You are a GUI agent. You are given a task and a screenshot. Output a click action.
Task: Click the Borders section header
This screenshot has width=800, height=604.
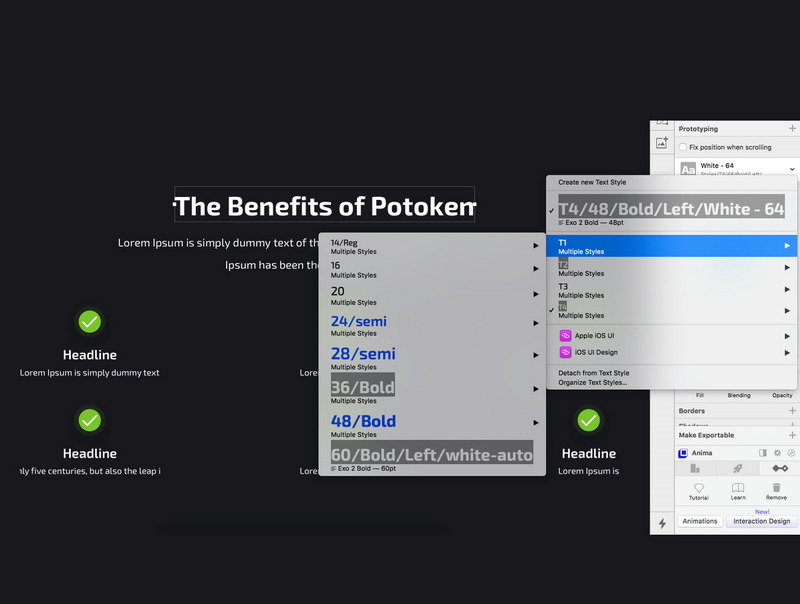pyautogui.click(x=691, y=411)
